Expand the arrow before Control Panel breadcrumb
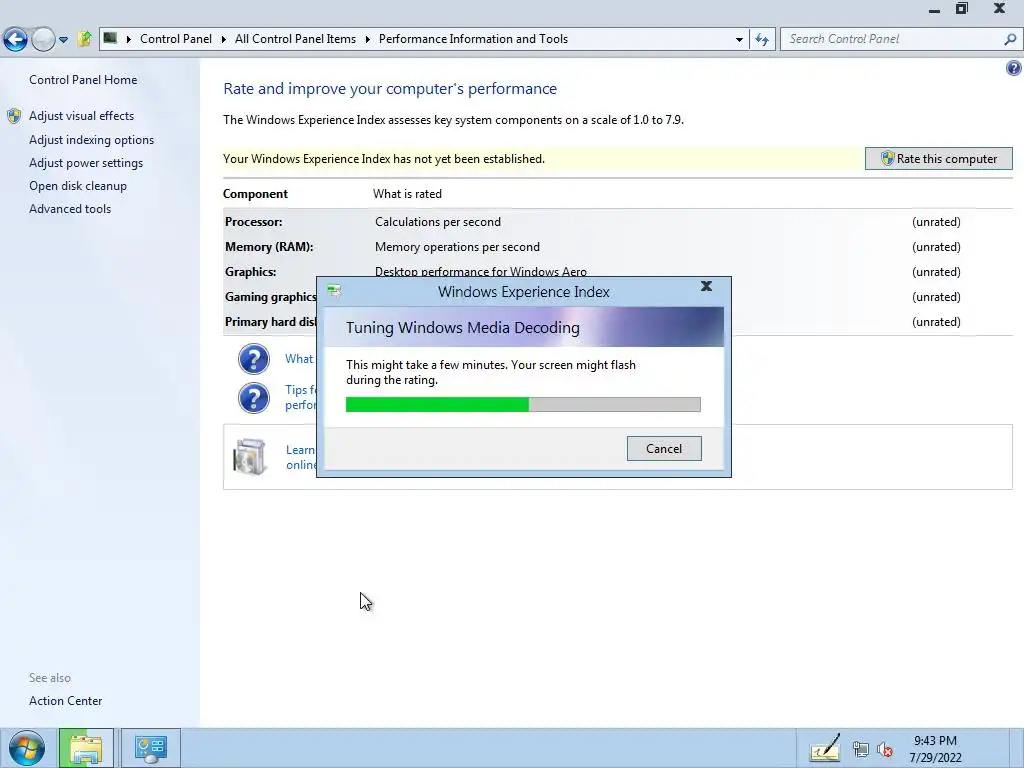Viewport: 1024px width, 768px height. 128,39
